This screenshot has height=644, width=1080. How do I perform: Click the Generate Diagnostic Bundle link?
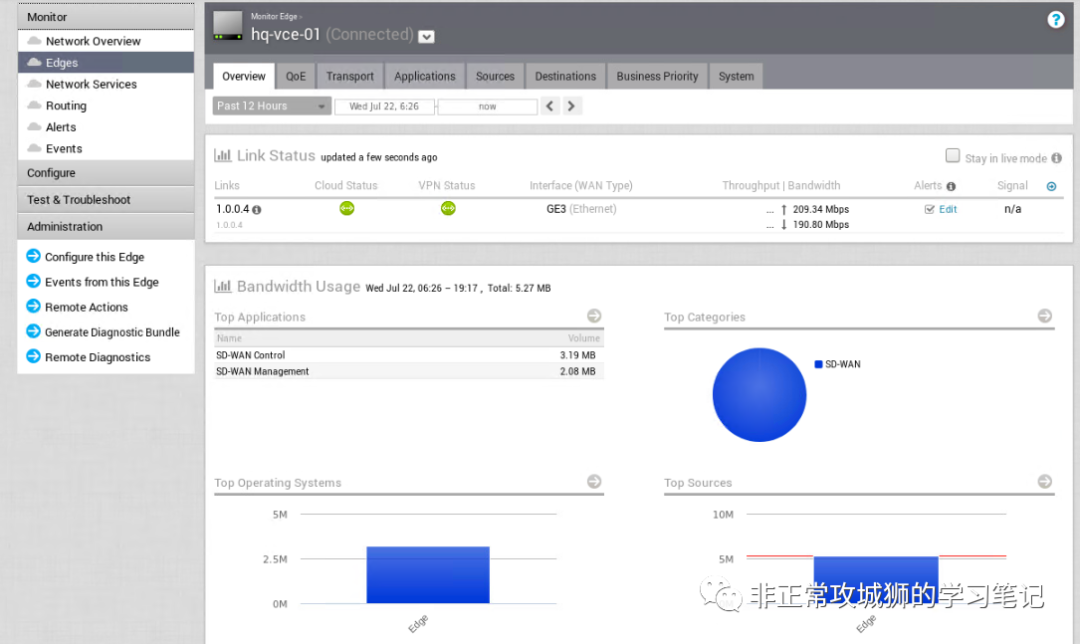pos(112,332)
